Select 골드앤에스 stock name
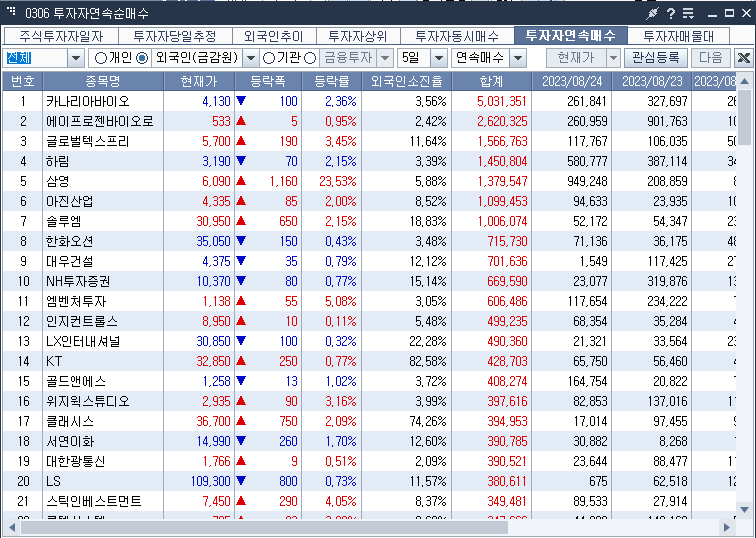756x538 pixels. pos(76,381)
